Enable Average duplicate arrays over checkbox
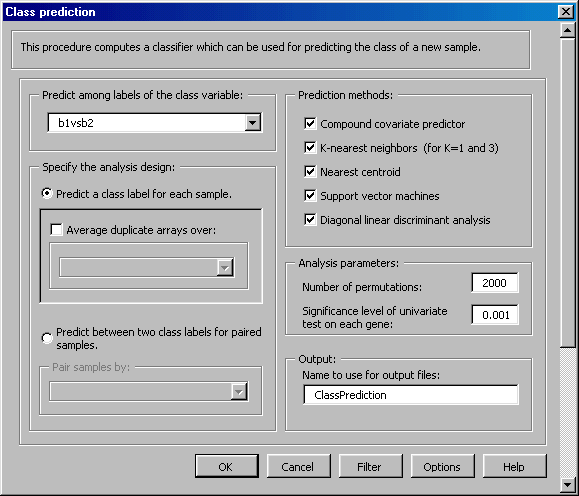579x496 pixels. [56, 229]
